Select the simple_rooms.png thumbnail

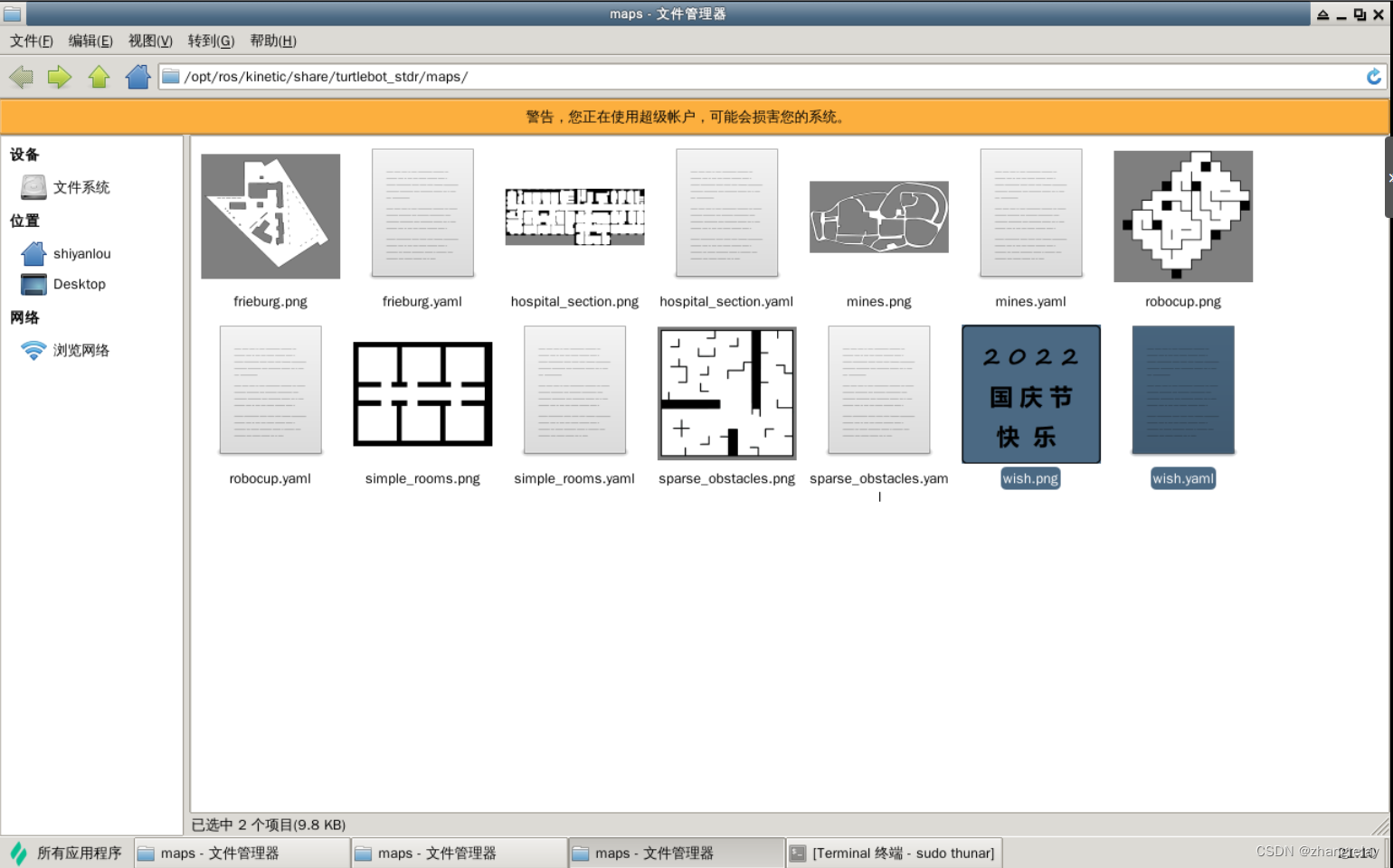click(422, 394)
